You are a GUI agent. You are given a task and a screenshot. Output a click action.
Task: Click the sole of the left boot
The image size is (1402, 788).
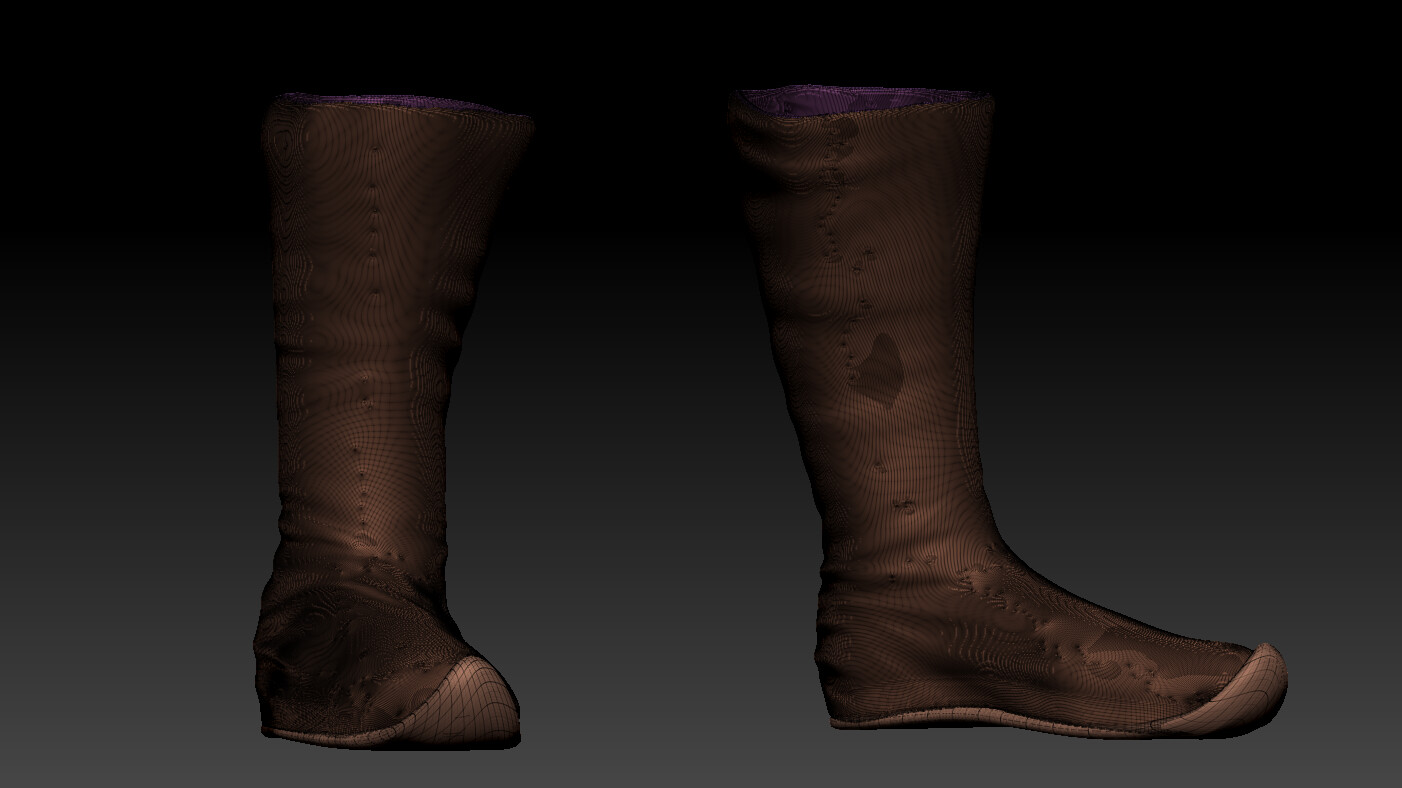tap(350, 735)
